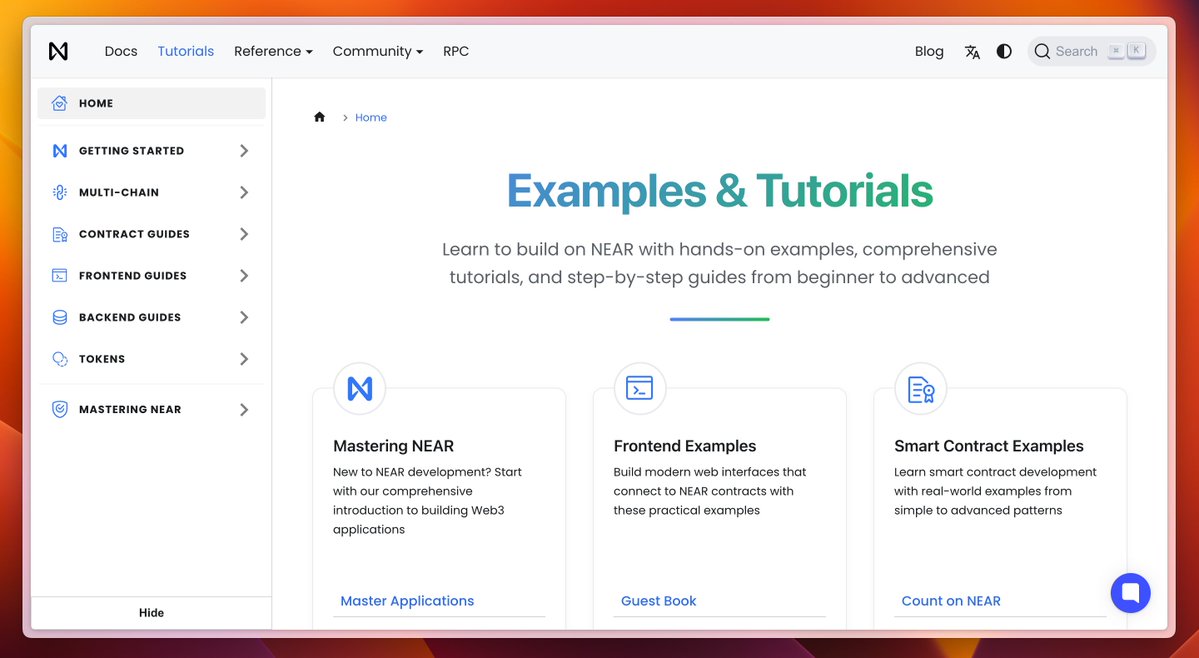Click the Frontend Examples card terminal icon
The width and height of the screenshot is (1199, 658).
tap(640, 388)
